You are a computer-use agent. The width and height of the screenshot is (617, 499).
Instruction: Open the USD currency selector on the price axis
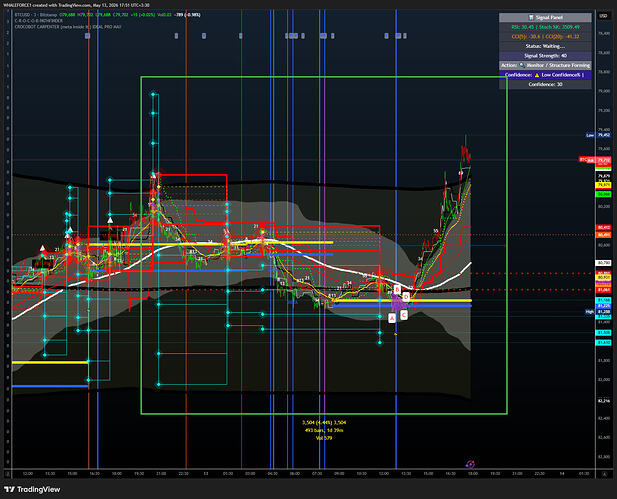(x=603, y=16)
